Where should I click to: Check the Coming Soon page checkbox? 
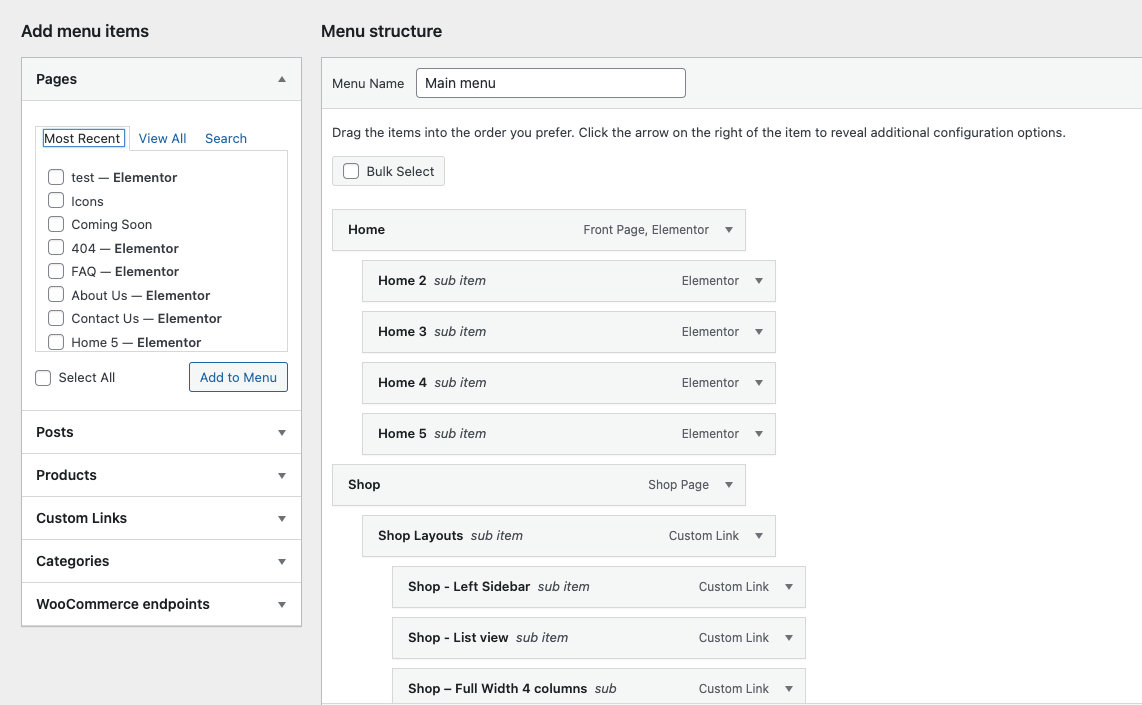click(56, 224)
